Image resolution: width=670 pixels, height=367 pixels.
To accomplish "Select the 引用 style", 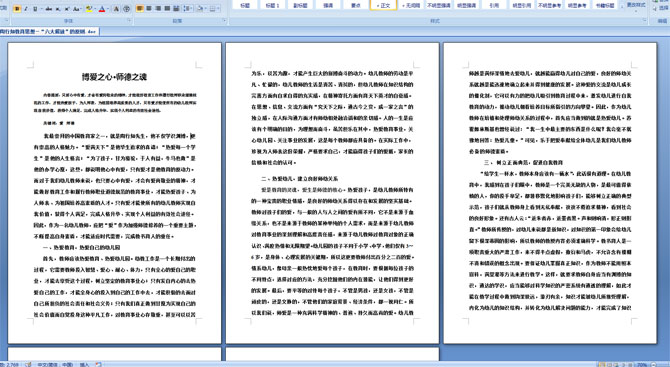I will pyautogui.click(x=494, y=5).
